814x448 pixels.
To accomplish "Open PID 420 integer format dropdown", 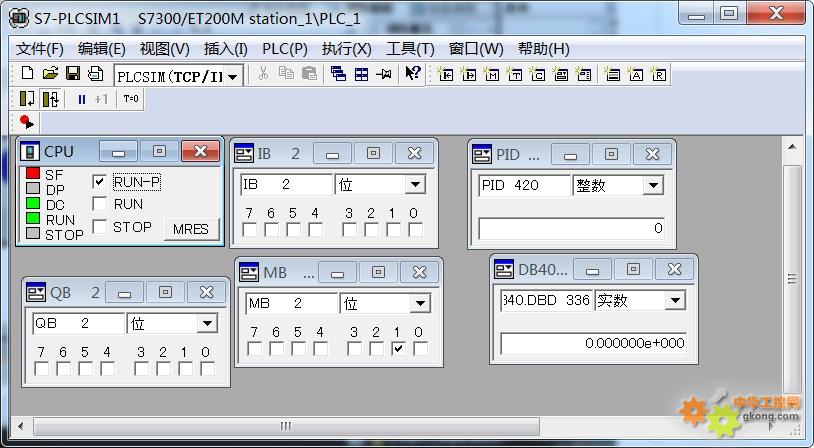I will tap(653, 185).
